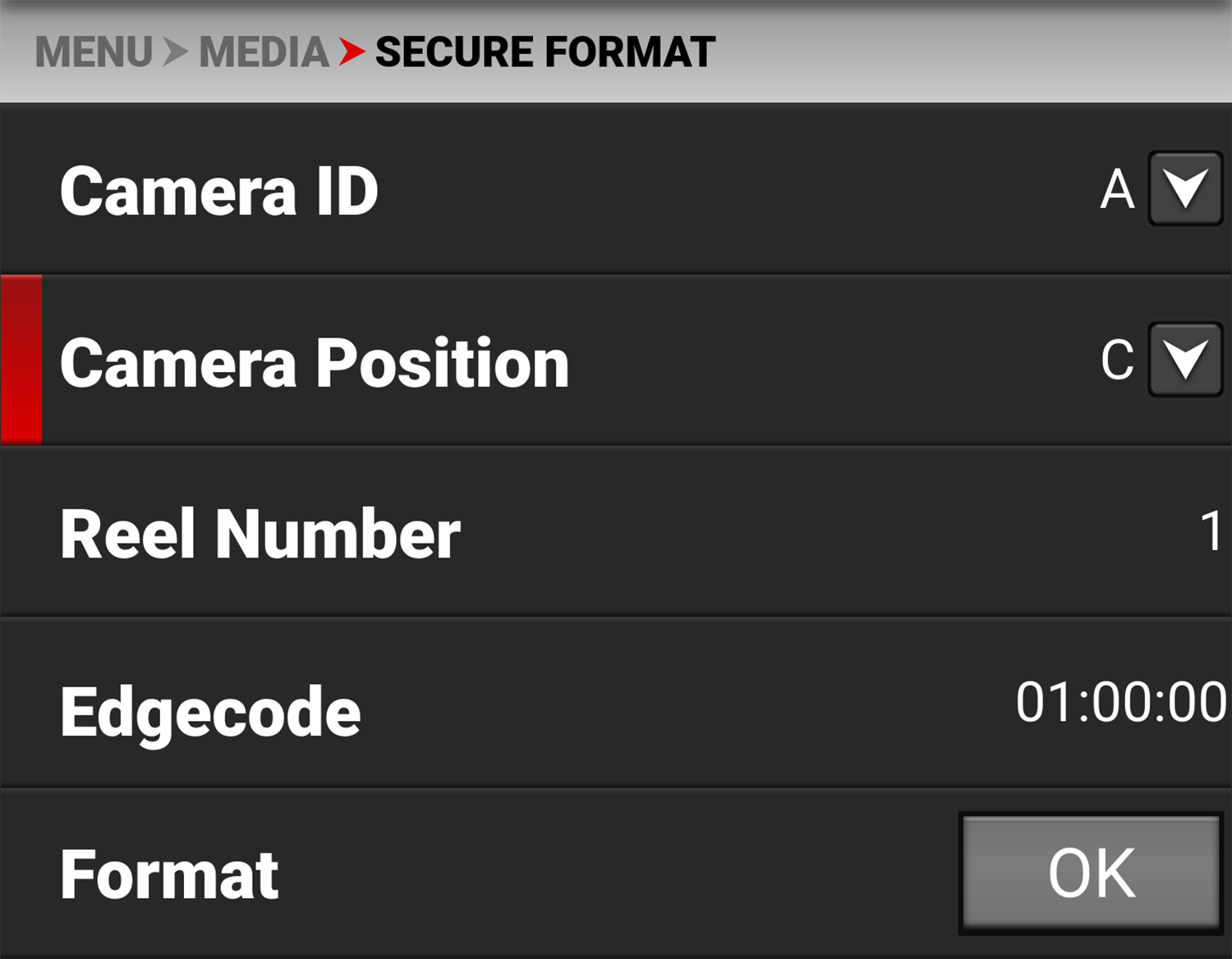Expand the Camera Position dropdown arrow
Screen dimensions: 1232x959
[1185, 360]
